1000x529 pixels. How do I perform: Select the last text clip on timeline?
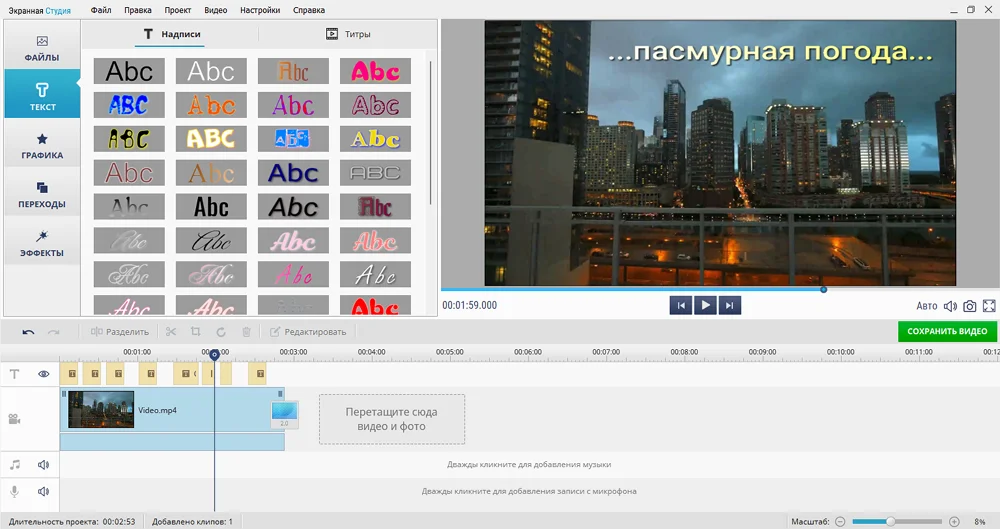click(x=257, y=374)
